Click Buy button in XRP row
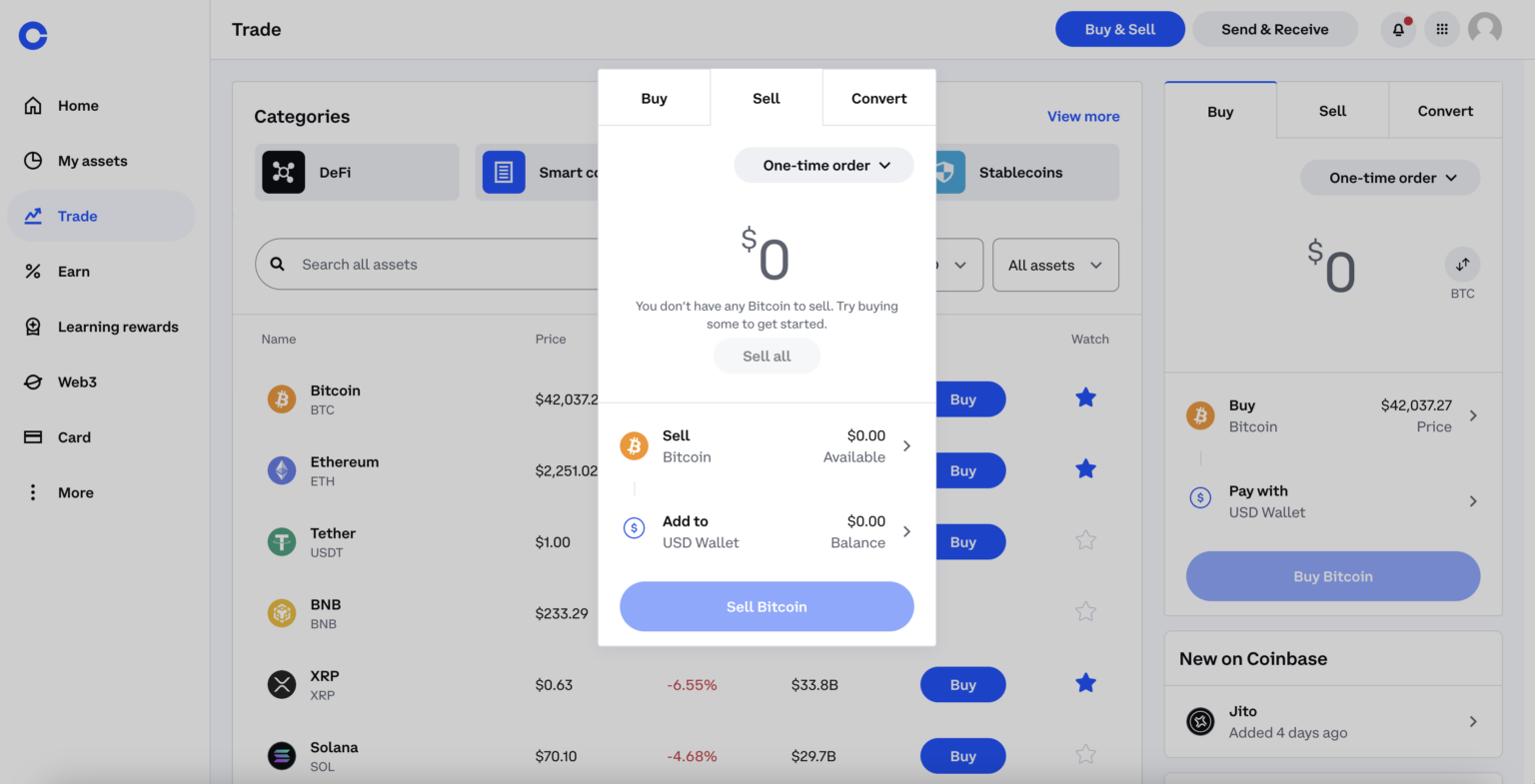 coord(962,685)
